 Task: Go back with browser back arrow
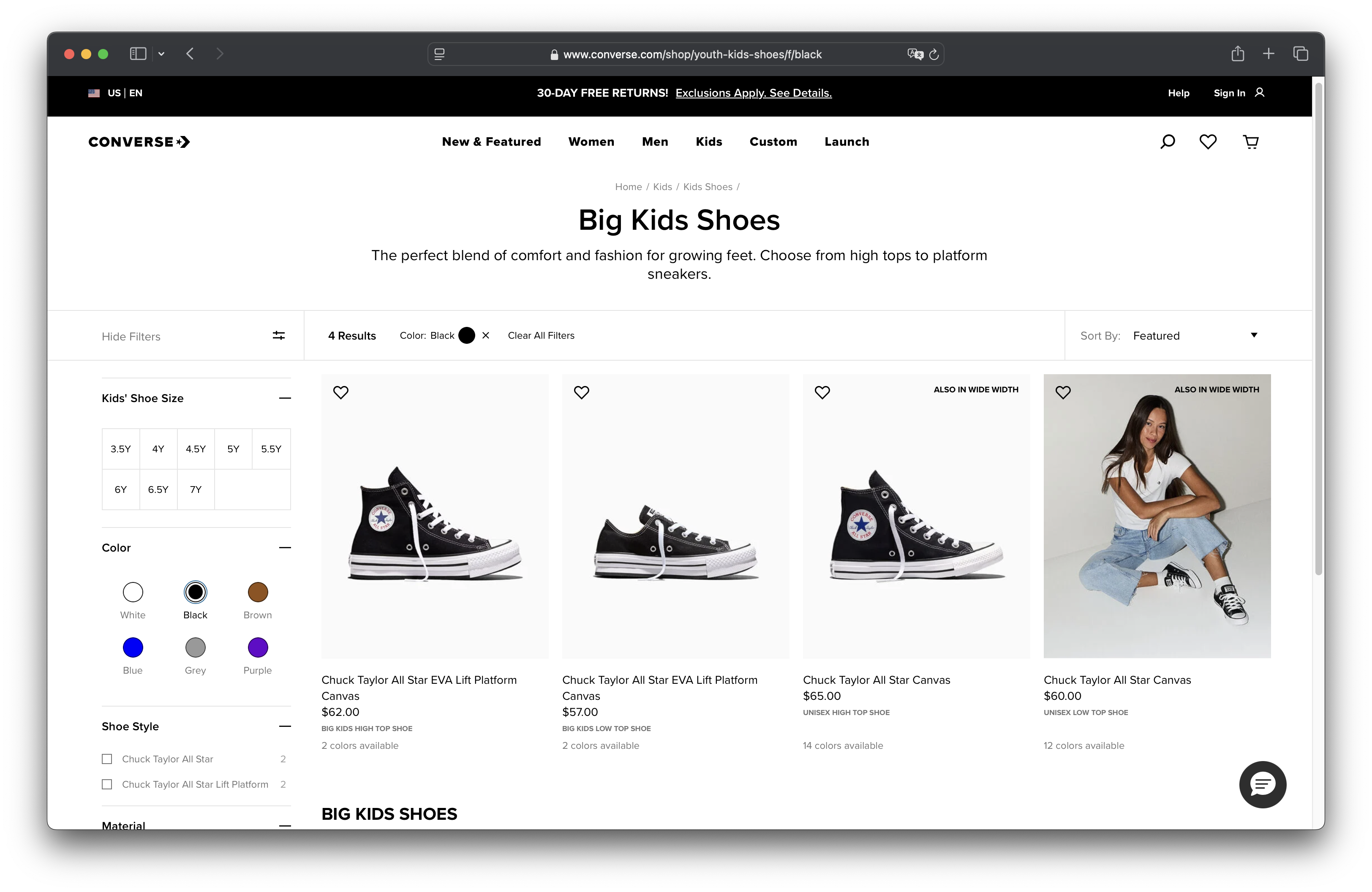190,54
